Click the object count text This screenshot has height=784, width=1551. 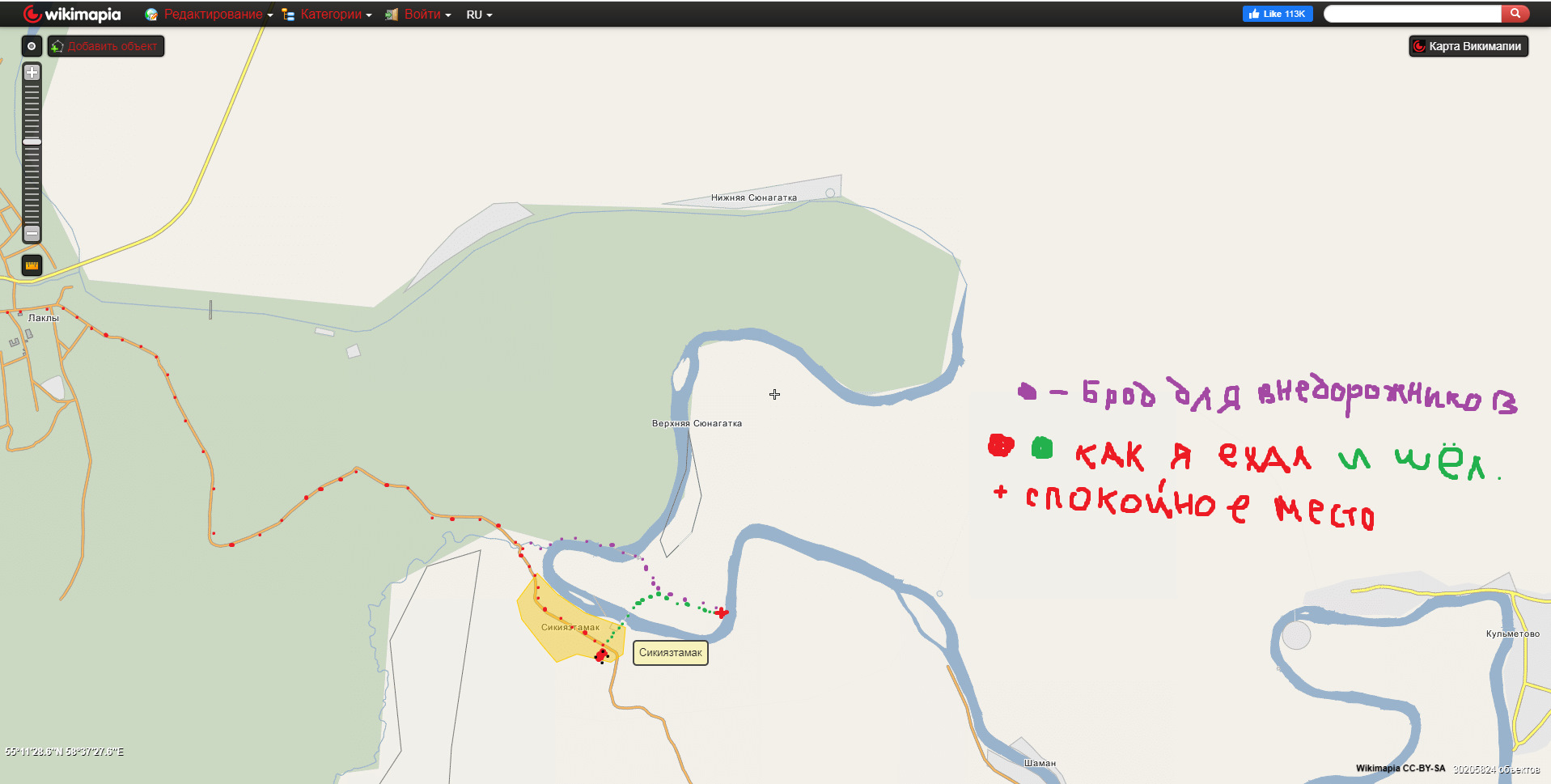click(1496, 769)
